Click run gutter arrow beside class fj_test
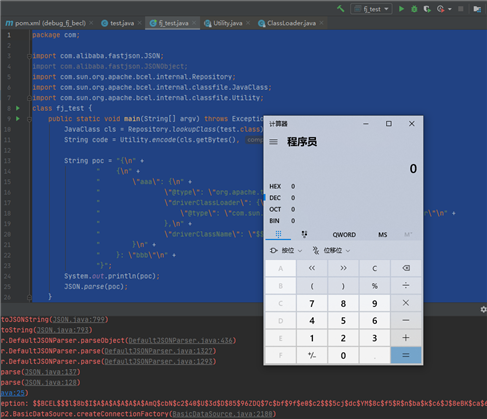This screenshot has width=487, height=419. click(x=18, y=108)
